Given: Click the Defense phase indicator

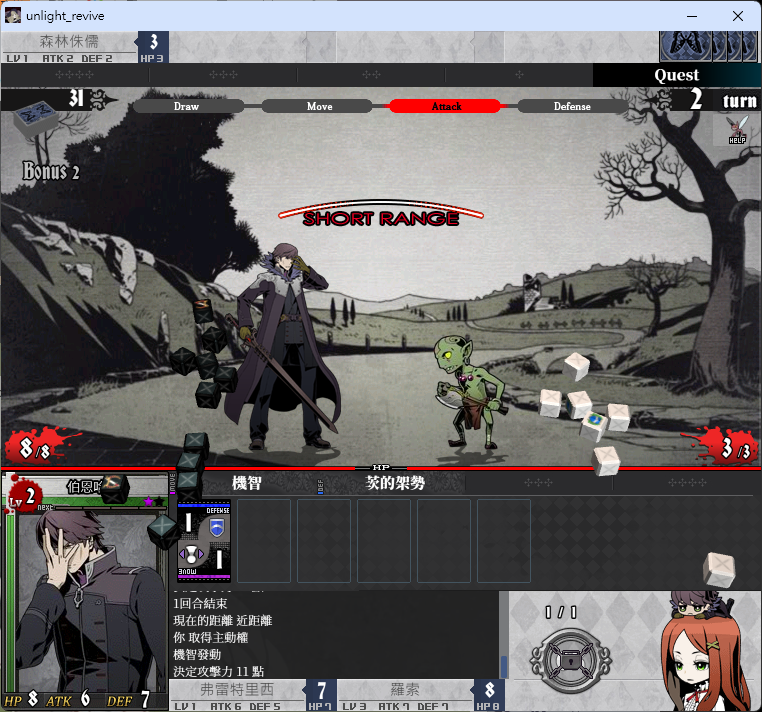Looking at the screenshot, I should click(572, 106).
